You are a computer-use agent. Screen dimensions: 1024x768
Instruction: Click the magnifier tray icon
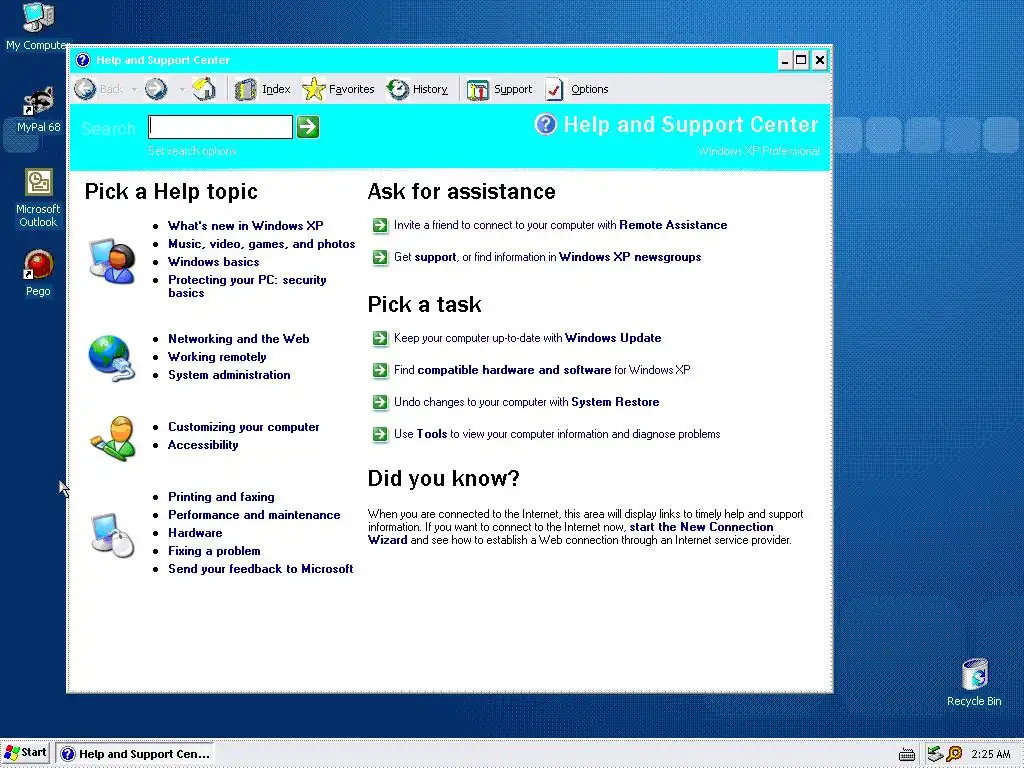coord(954,754)
